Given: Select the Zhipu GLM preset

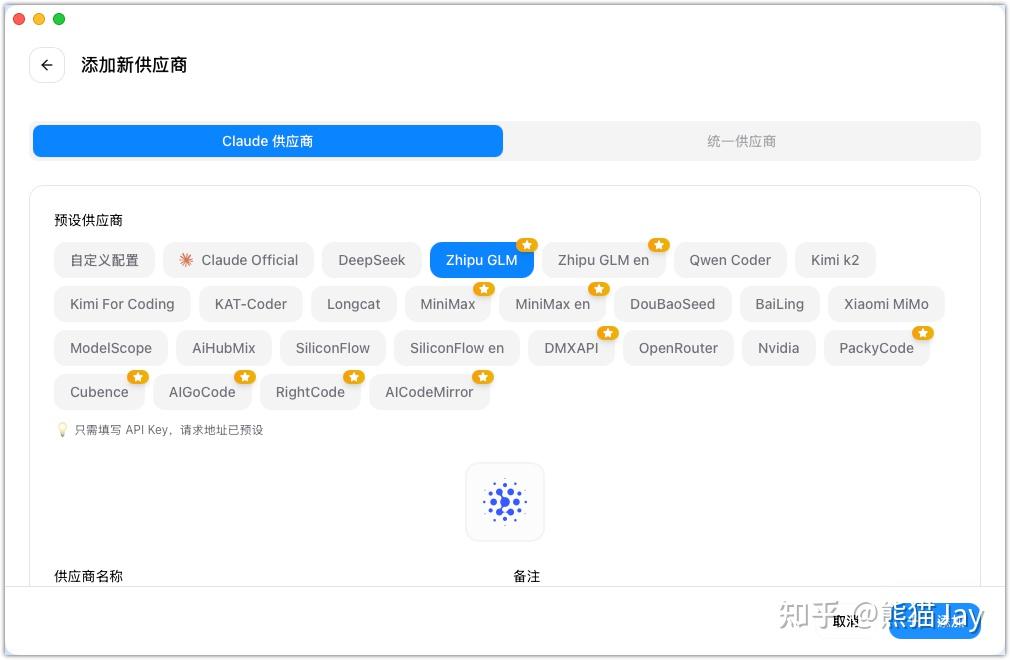Looking at the screenshot, I should [482, 260].
